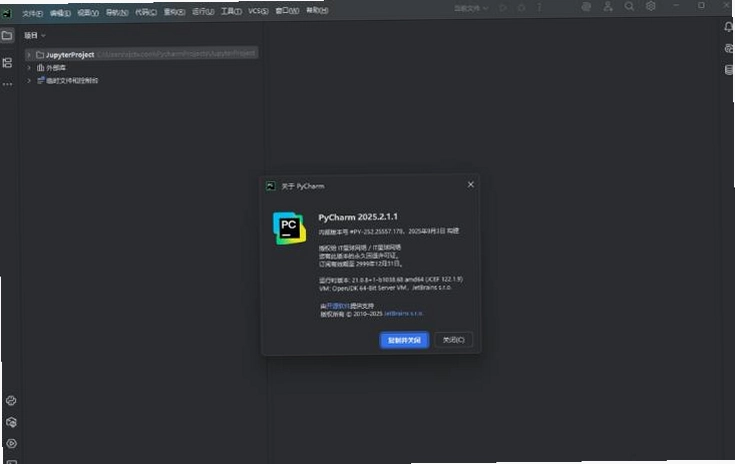Open IDE settings gear icon
735x464 pixels.
[651, 6]
